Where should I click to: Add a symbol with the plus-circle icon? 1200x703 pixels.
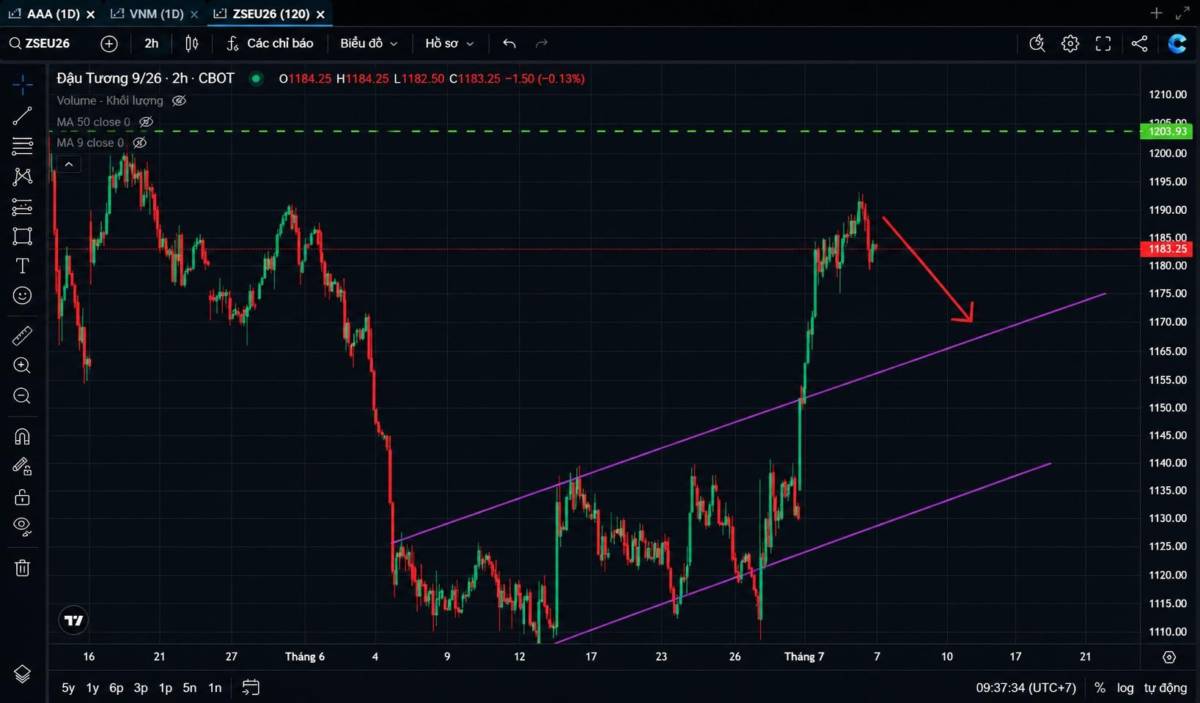click(x=109, y=44)
